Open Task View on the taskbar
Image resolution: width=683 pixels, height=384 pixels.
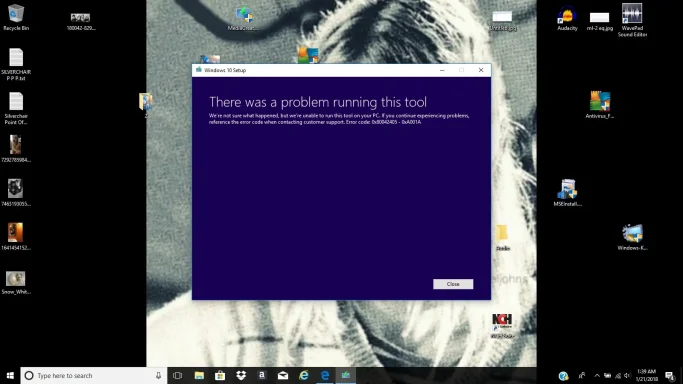[x=177, y=375]
